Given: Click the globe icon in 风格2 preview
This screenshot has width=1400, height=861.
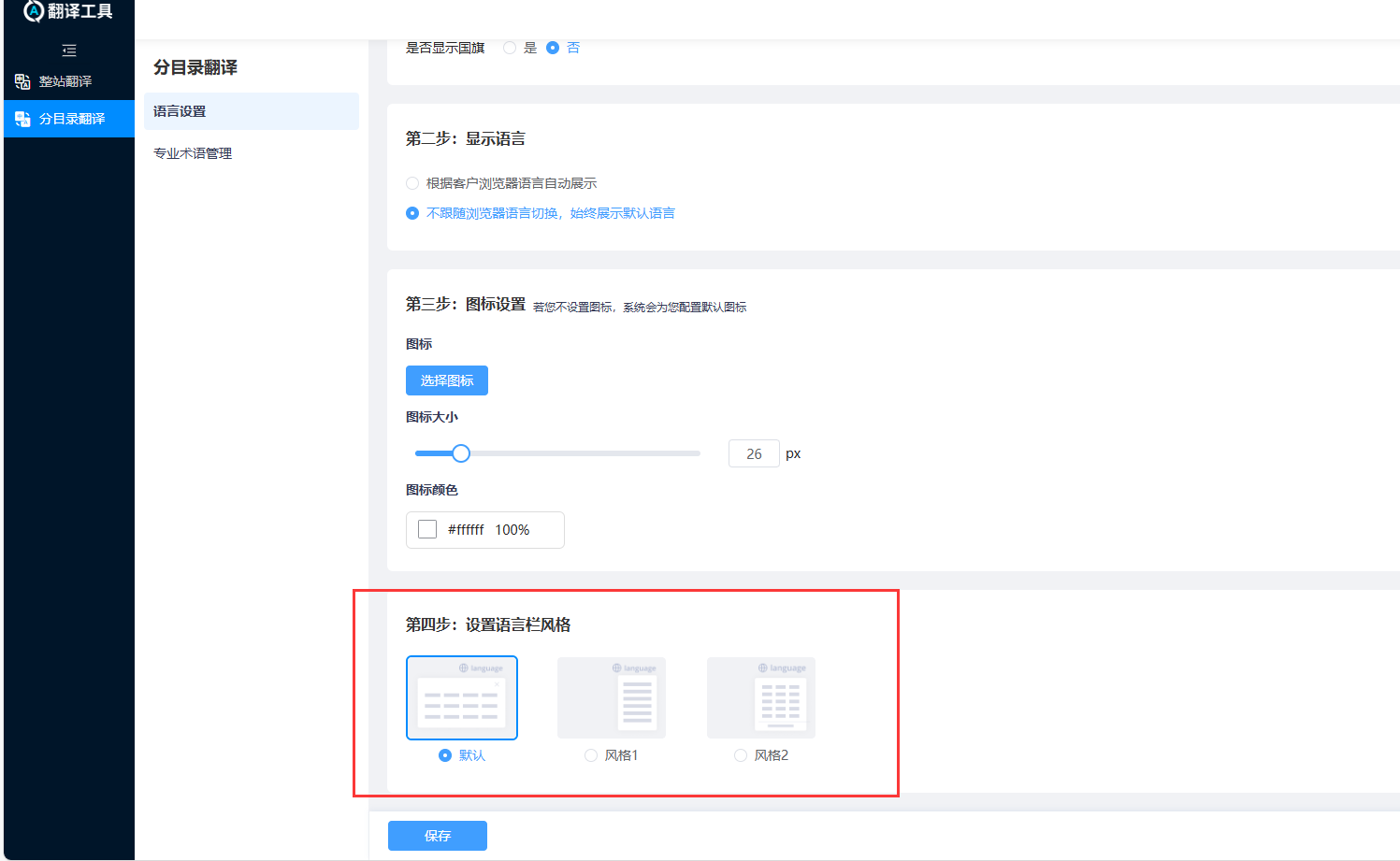Looking at the screenshot, I should (x=763, y=667).
